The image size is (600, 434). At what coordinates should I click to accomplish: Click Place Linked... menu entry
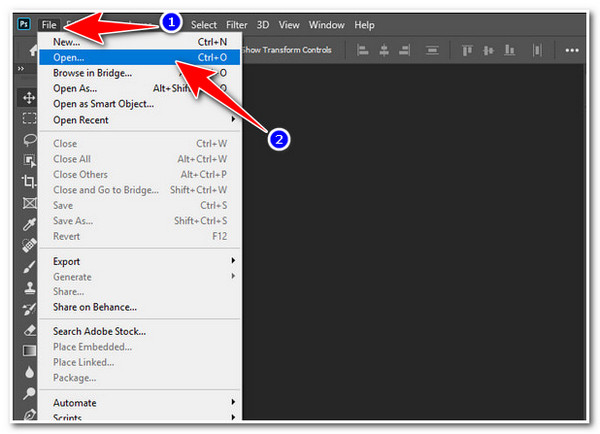(x=140, y=362)
